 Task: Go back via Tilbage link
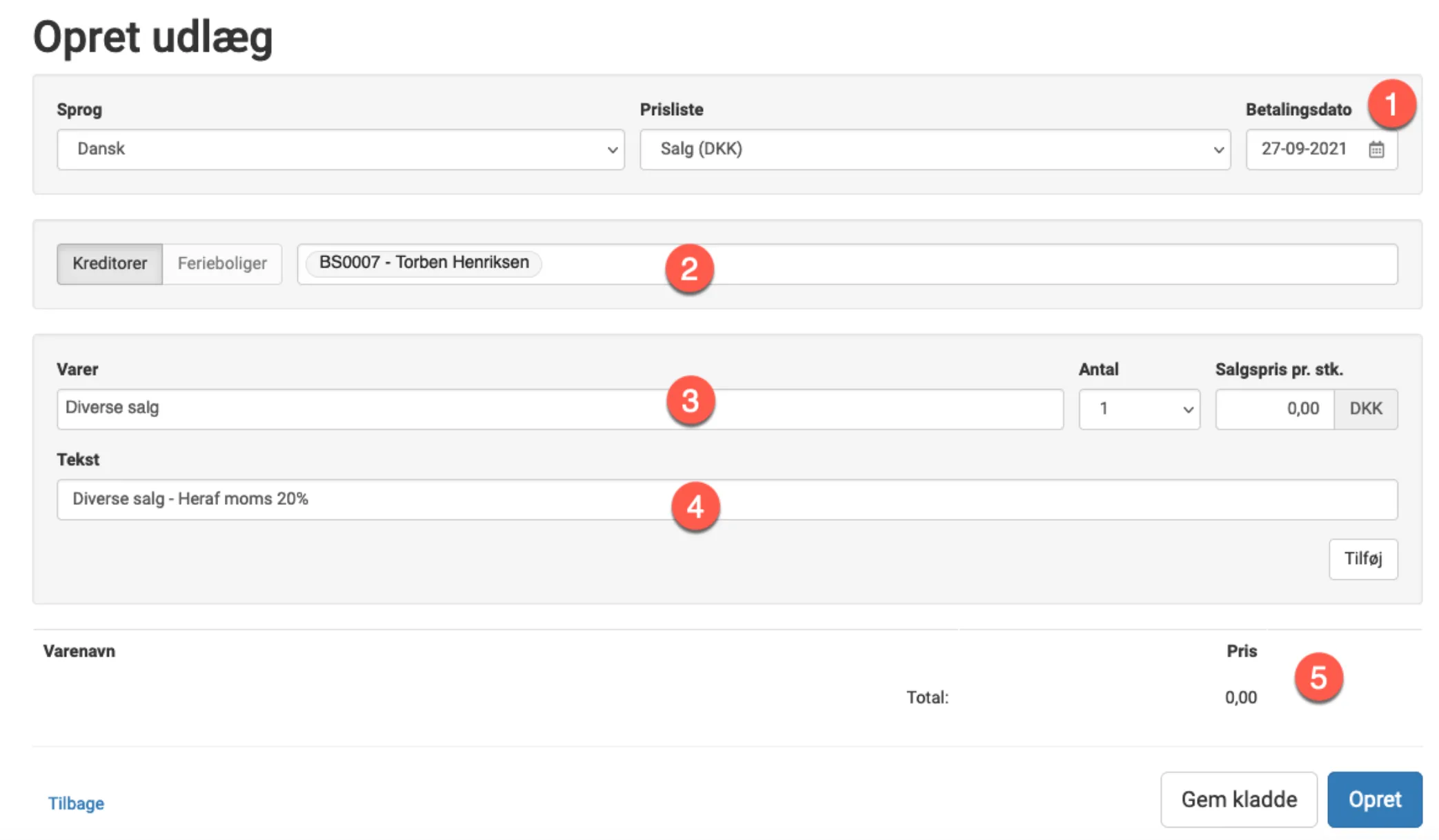(76, 803)
